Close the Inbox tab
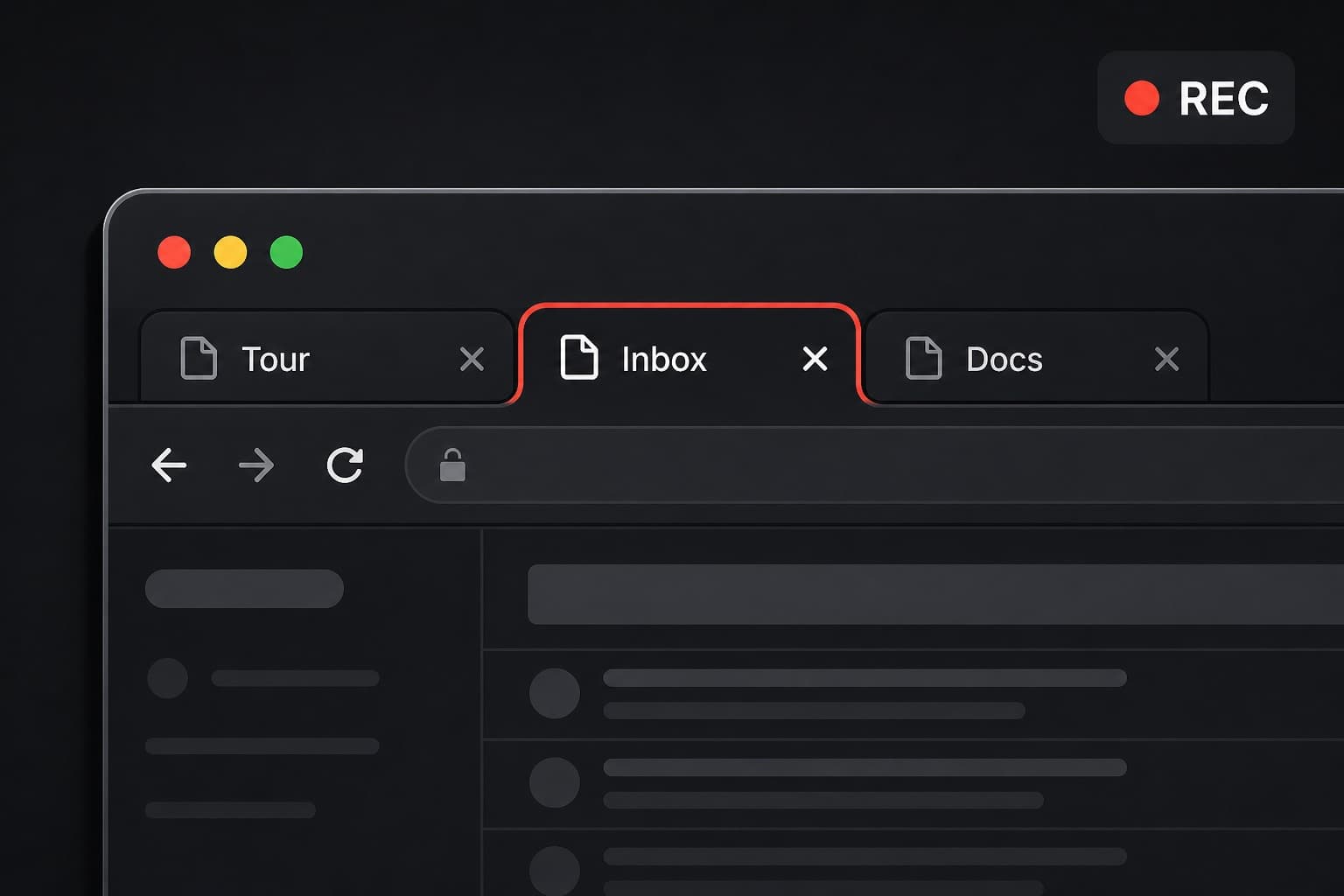Image resolution: width=1344 pixels, height=896 pixels. [x=815, y=358]
